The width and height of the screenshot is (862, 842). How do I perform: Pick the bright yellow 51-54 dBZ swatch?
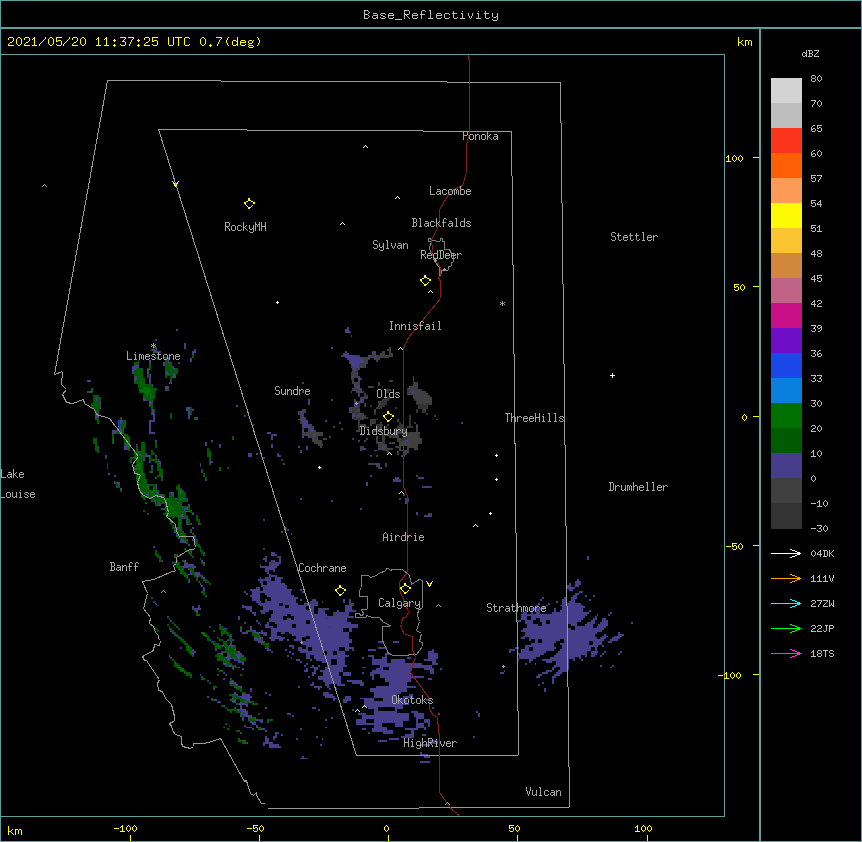pos(786,215)
